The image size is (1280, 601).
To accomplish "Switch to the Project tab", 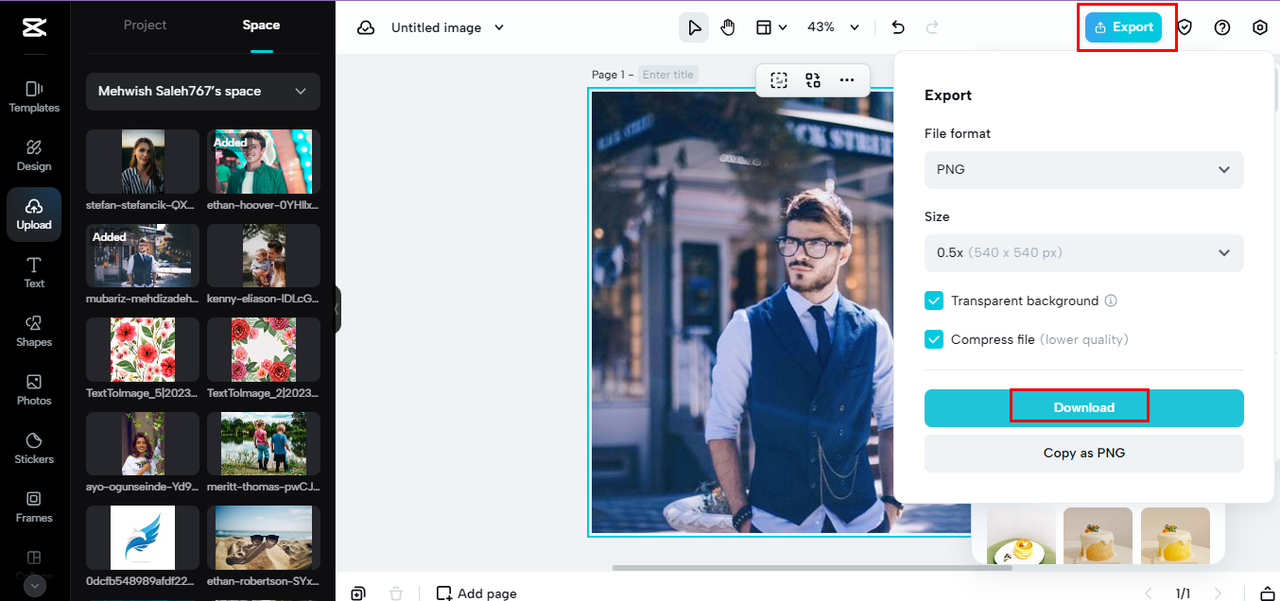I will pyautogui.click(x=145, y=25).
